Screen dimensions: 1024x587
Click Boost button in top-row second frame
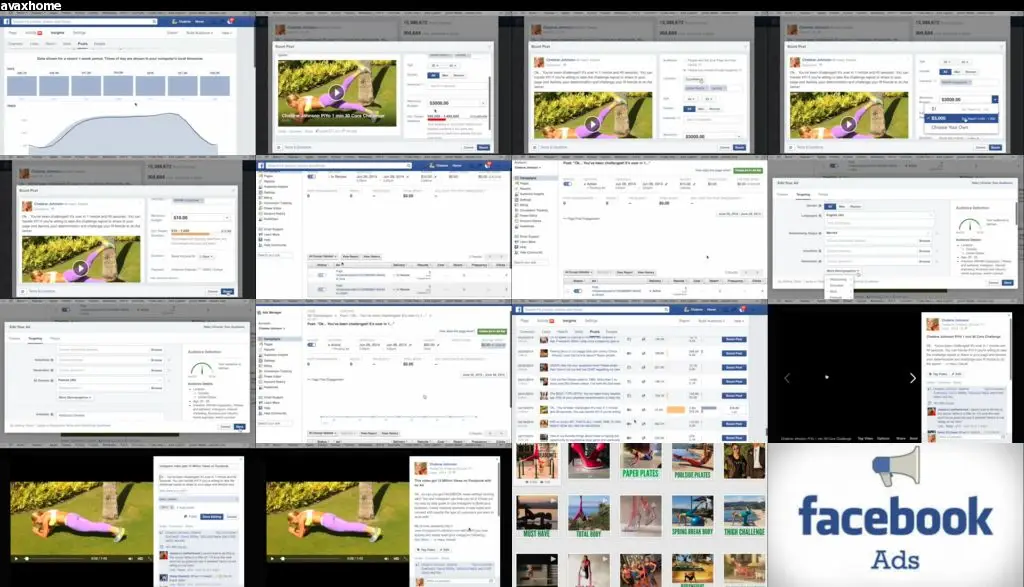click(x=483, y=148)
